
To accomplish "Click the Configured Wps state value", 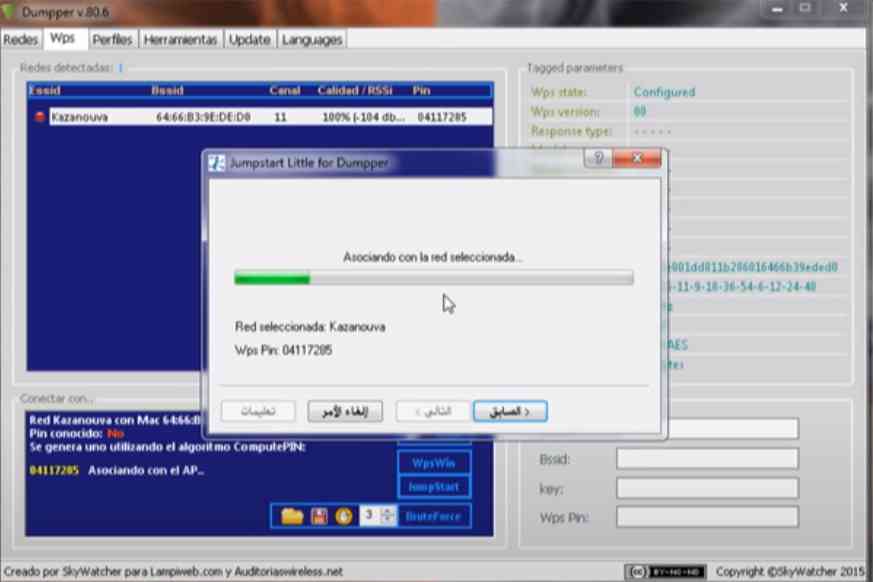I will click(664, 92).
